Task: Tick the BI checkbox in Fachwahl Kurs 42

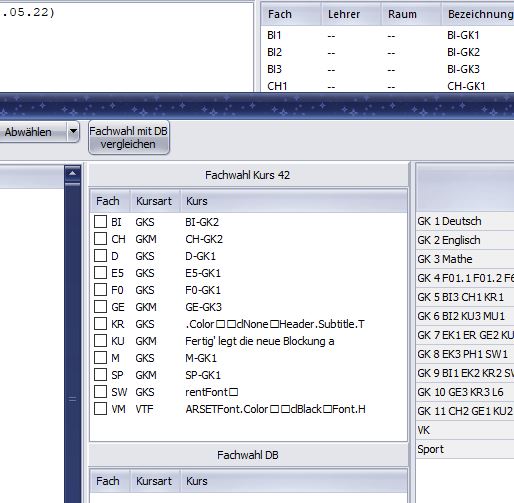Action: point(100,222)
